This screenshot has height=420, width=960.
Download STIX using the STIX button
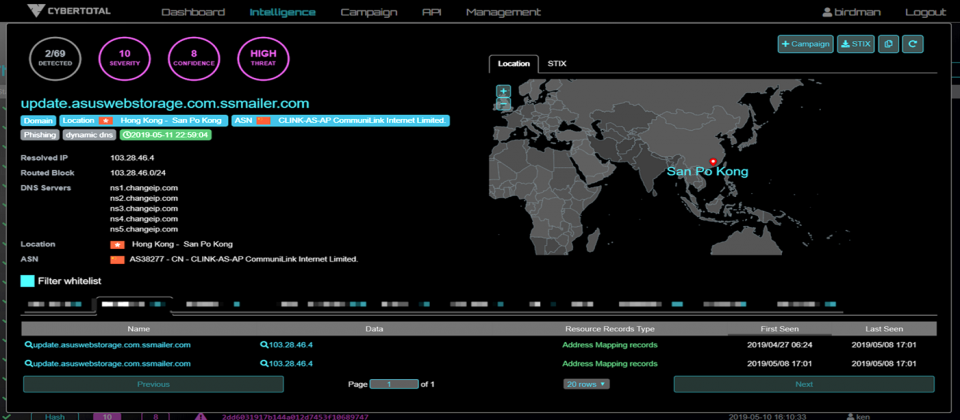point(855,44)
